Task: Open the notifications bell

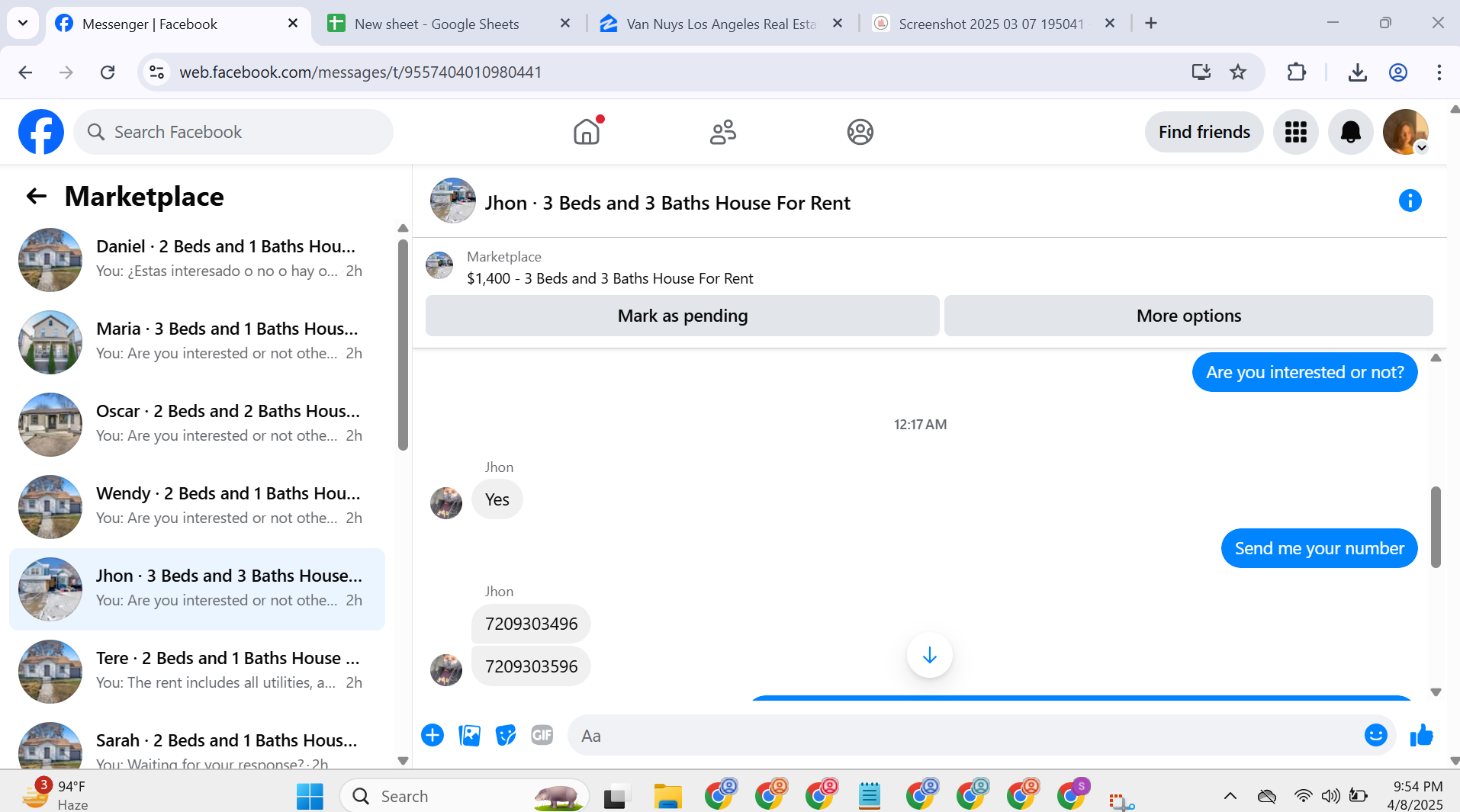Action: coord(1350,132)
